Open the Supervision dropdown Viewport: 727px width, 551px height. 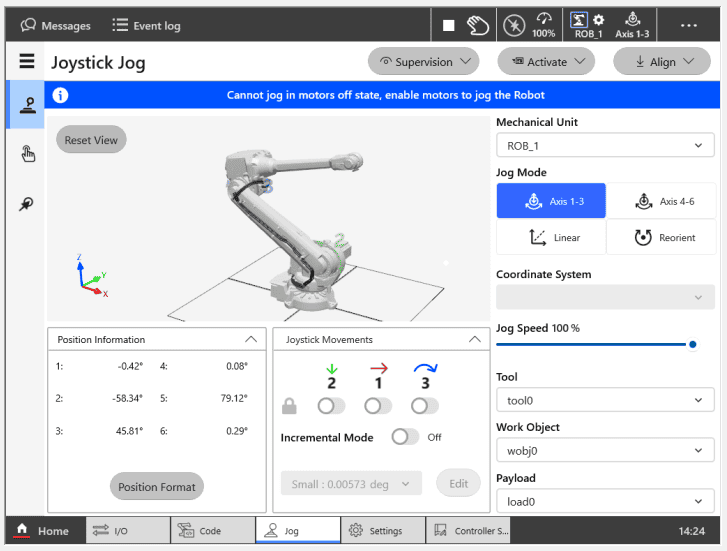point(424,62)
